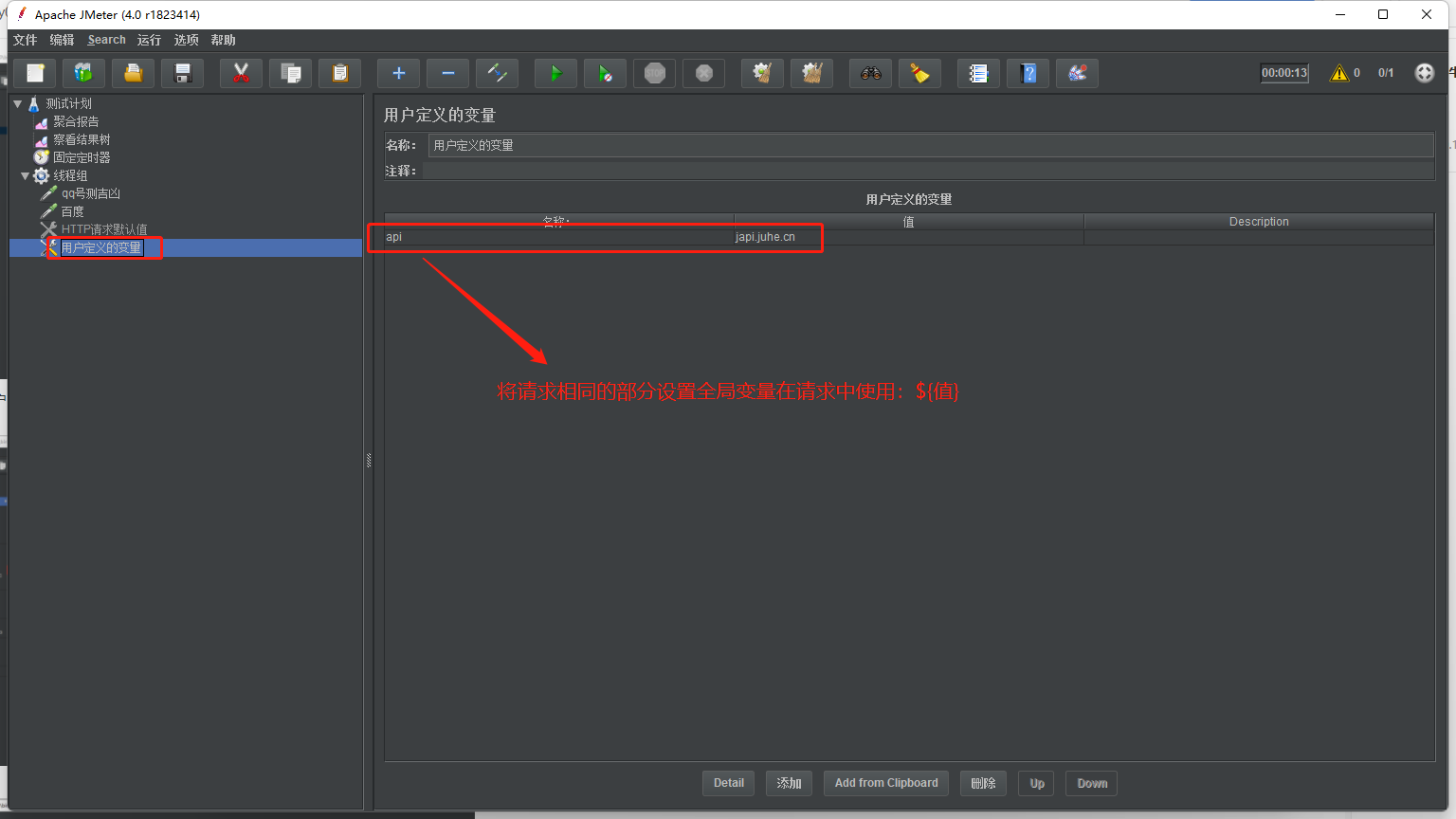This screenshot has height=819, width=1456.
Task: Open Search with binoculars icon
Action: click(871, 73)
